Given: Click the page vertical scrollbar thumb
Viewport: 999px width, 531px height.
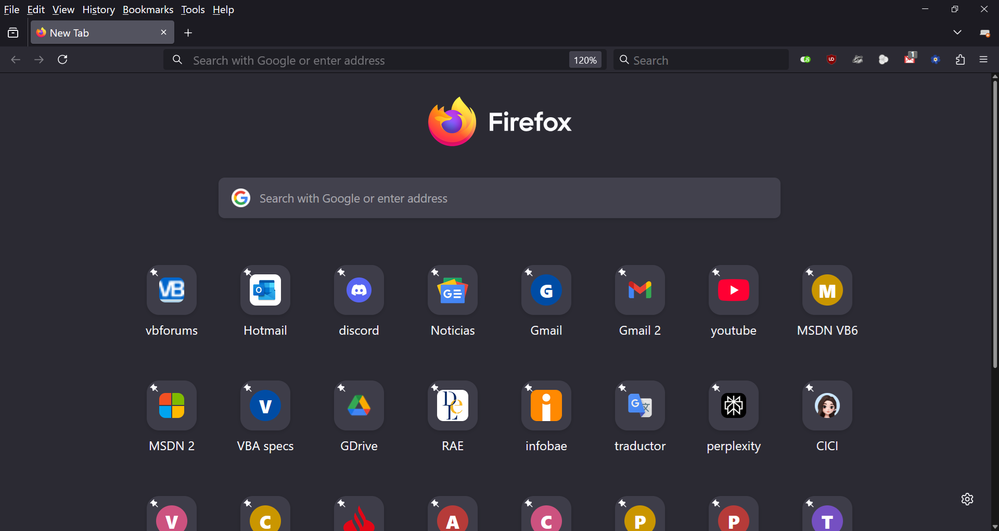Looking at the screenshot, I should tap(995, 222).
